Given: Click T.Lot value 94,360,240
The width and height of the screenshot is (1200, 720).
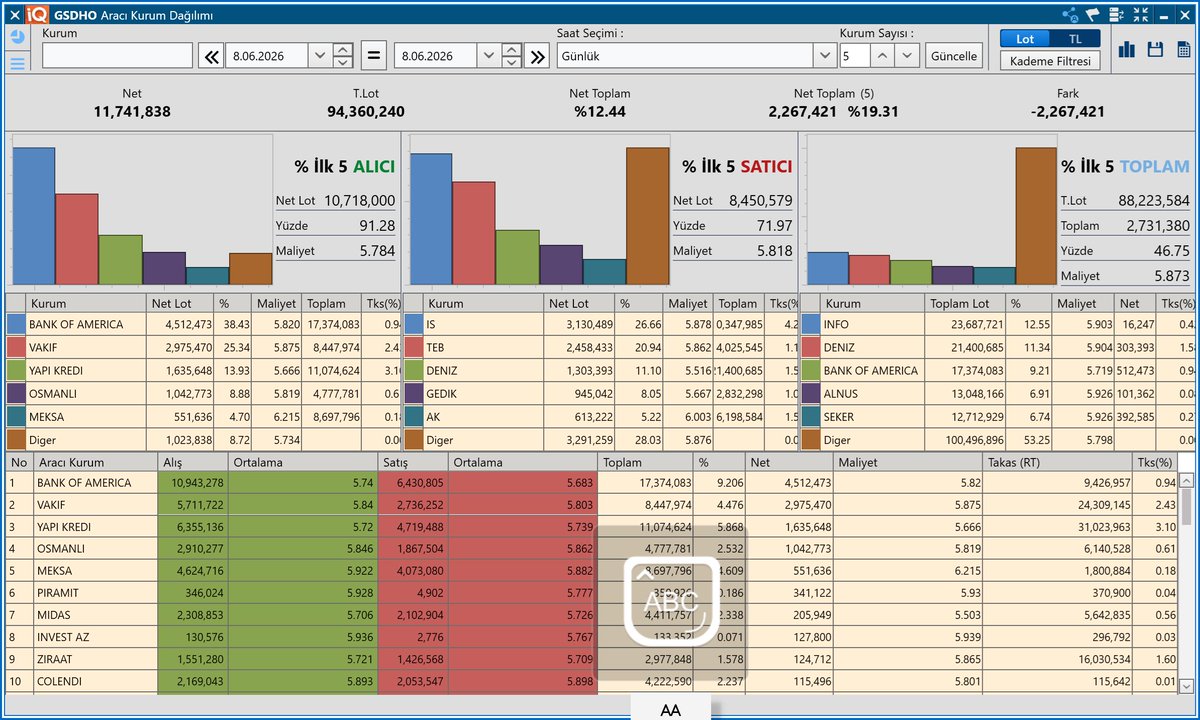Looking at the screenshot, I should point(366,112).
